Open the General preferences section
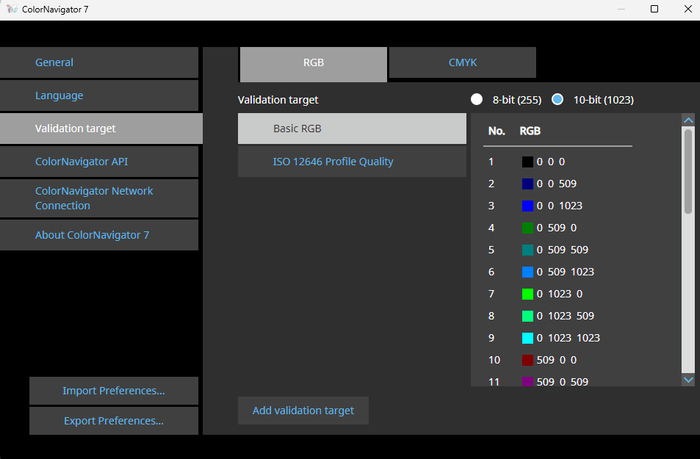 (99, 63)
